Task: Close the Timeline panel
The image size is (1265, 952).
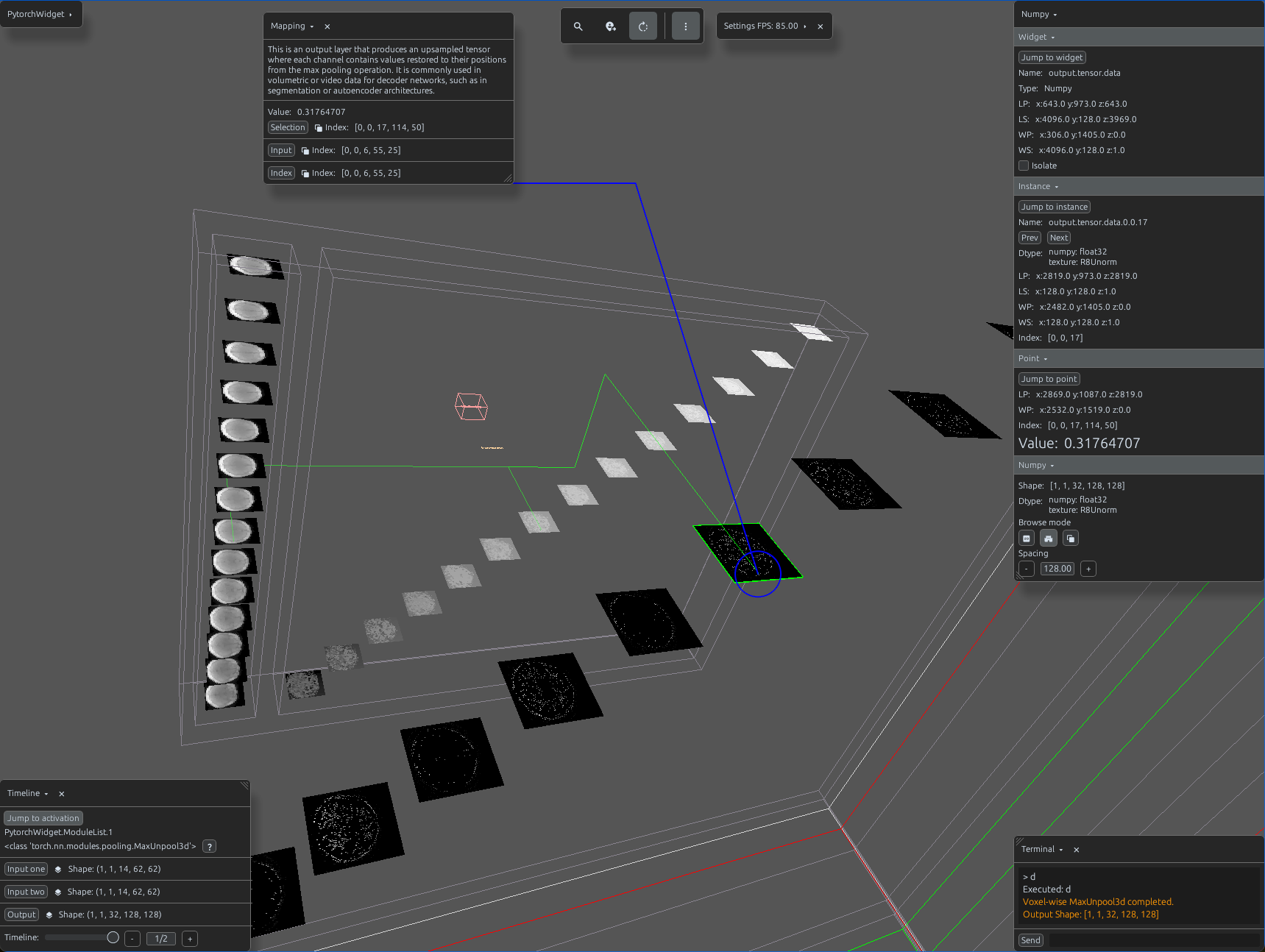Action: click(x=62, y=794)
